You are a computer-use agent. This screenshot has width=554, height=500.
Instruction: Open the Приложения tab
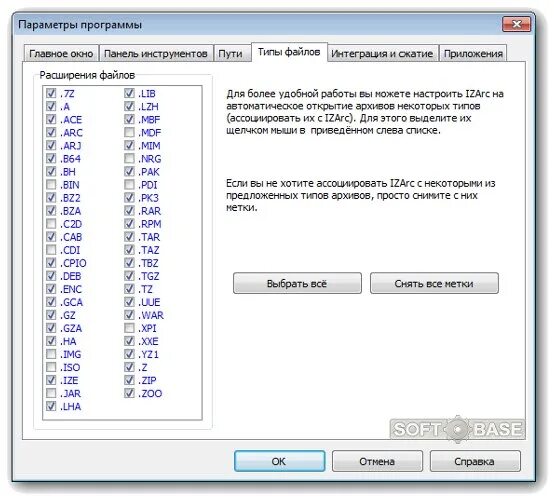tap(473, 53)
